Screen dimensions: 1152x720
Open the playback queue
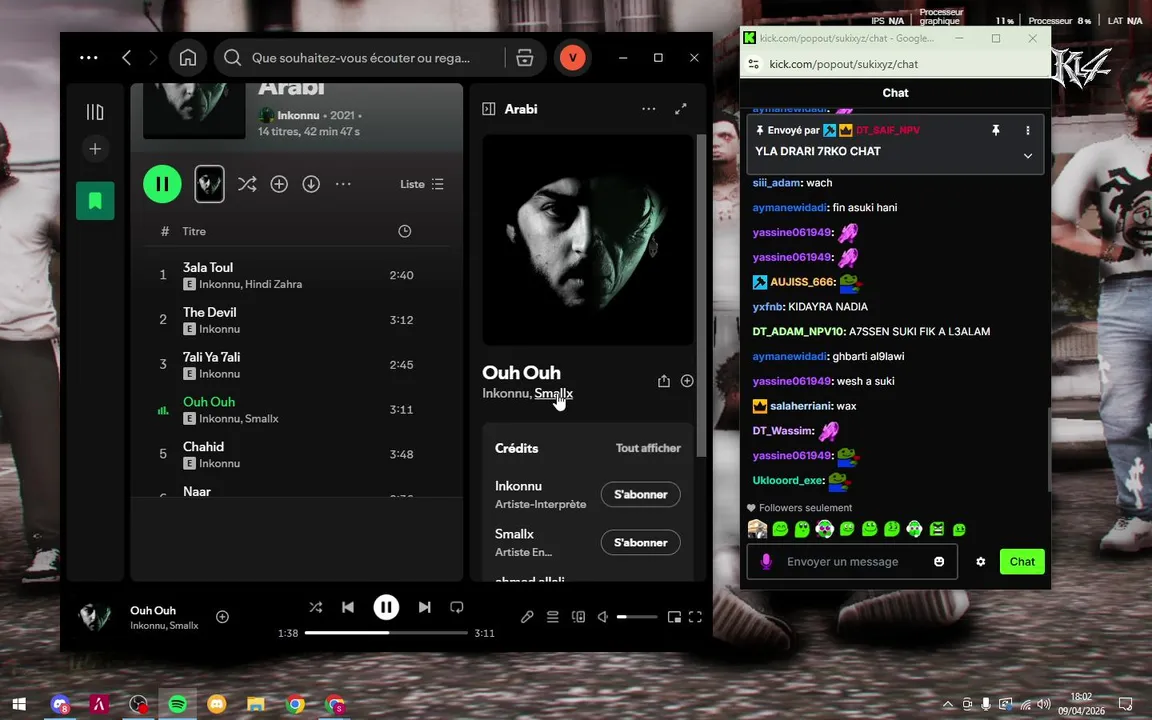click(x=552, y=617)
